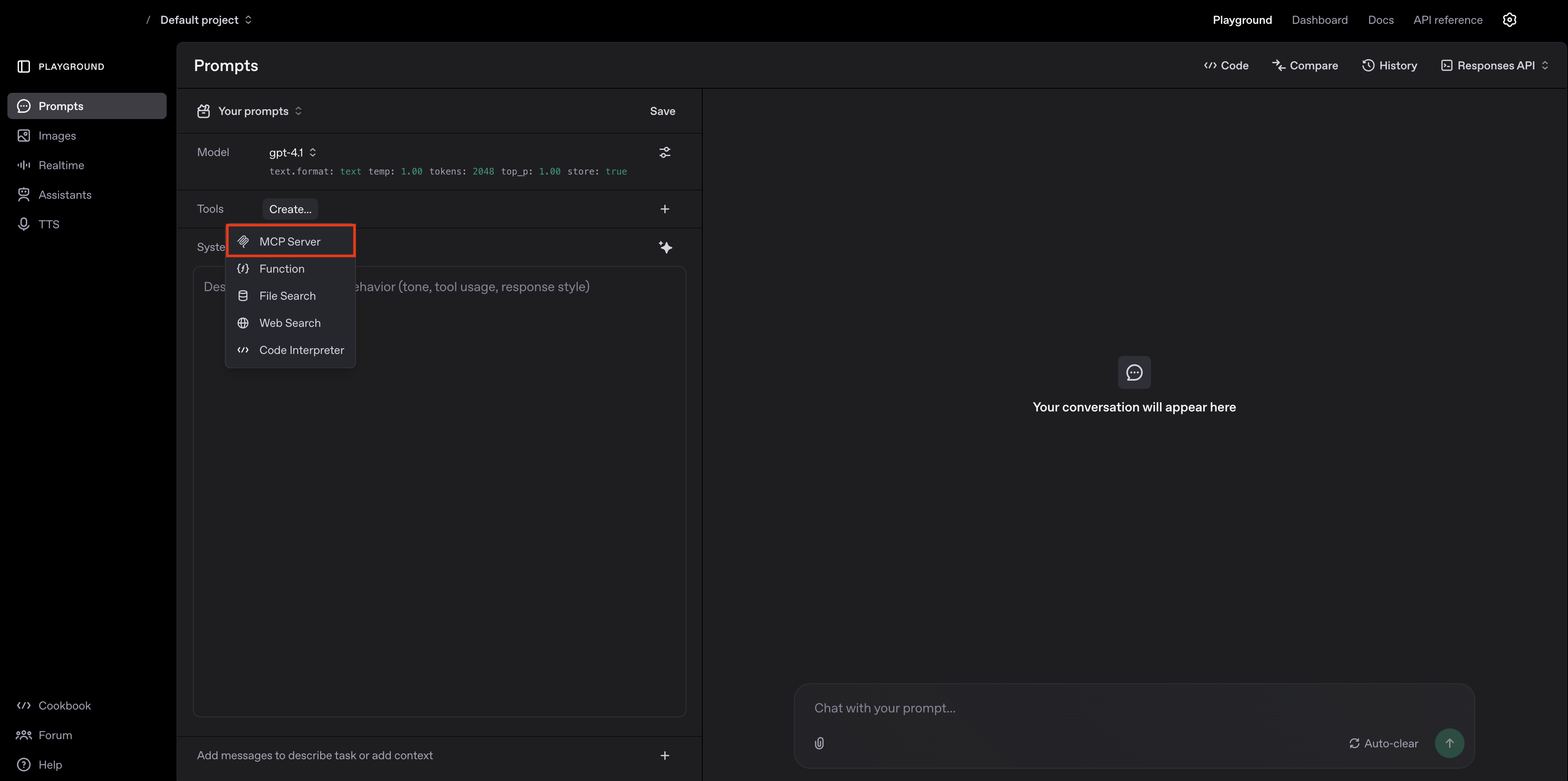Choose Web Search from the tools menu

coord(290,323)
